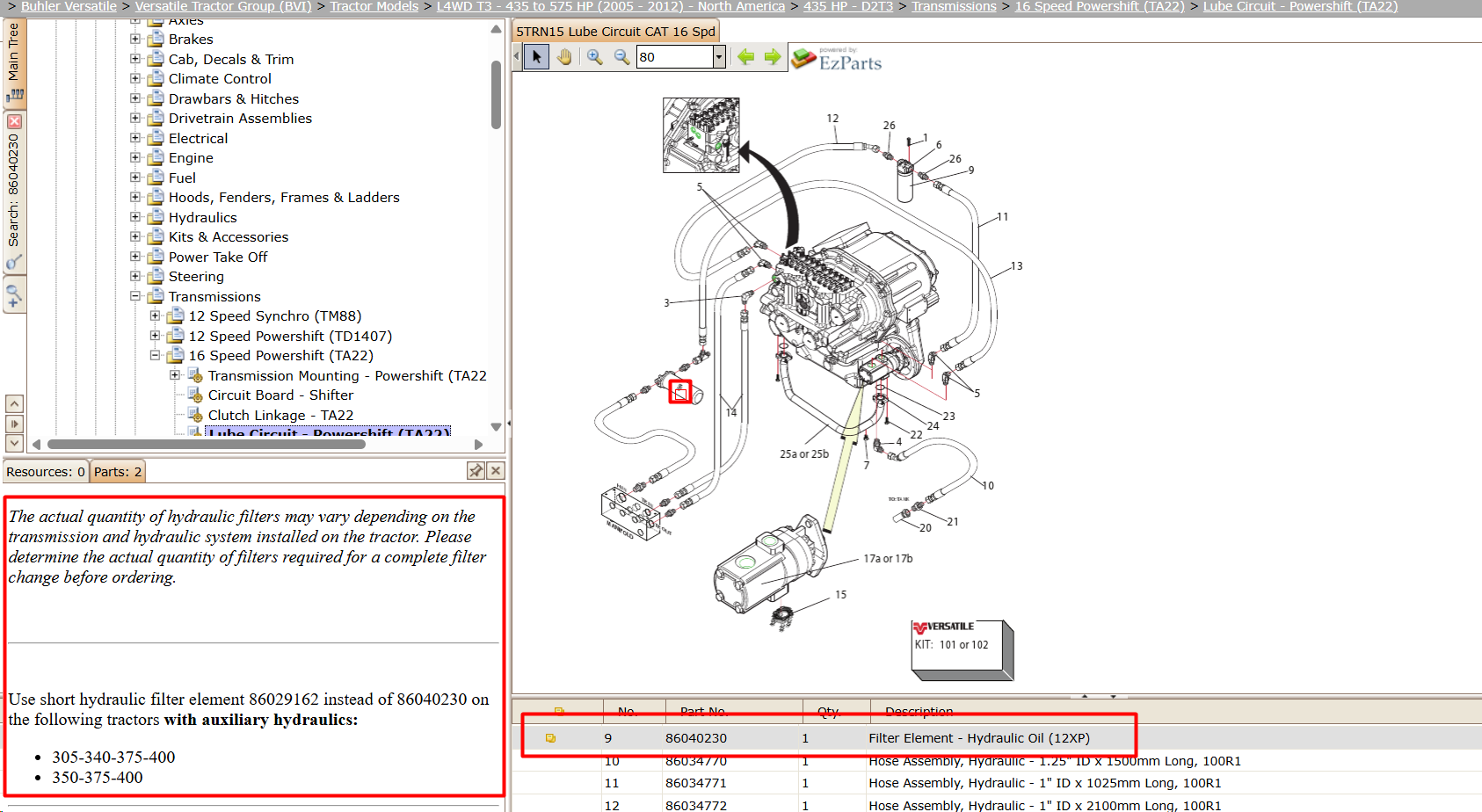
Task: Expand the Electrical tree node
Action: 135,138
